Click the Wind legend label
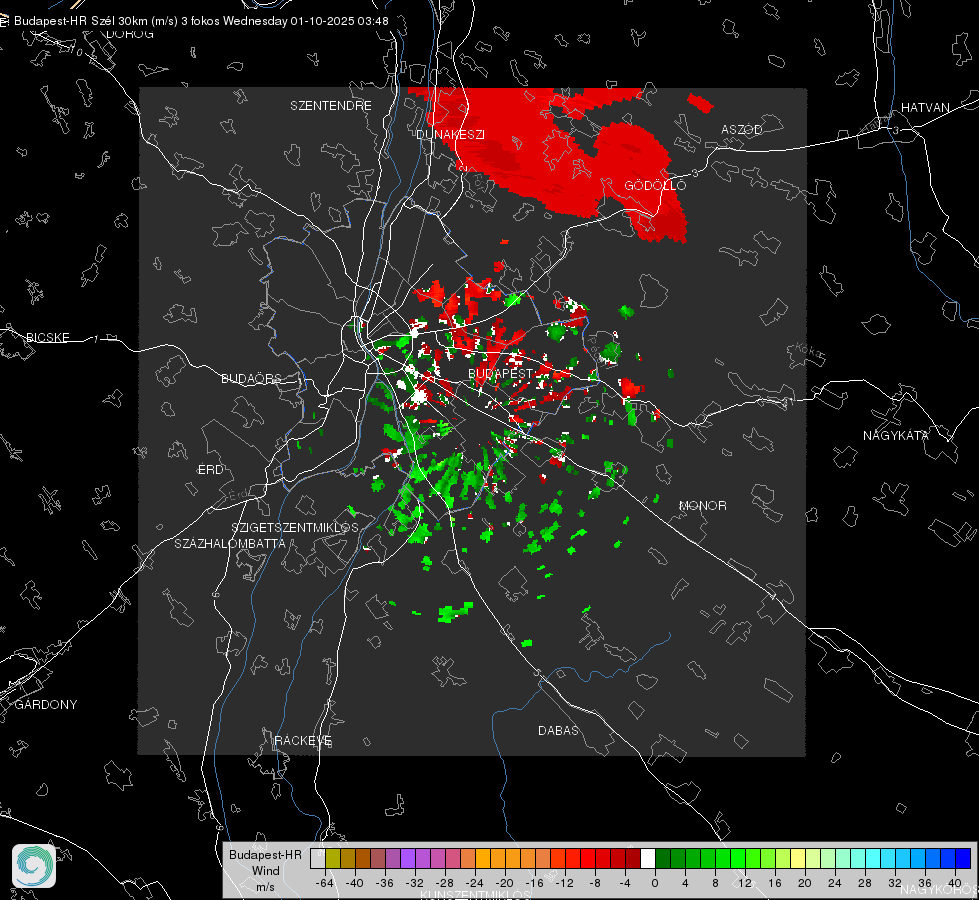 266,871
